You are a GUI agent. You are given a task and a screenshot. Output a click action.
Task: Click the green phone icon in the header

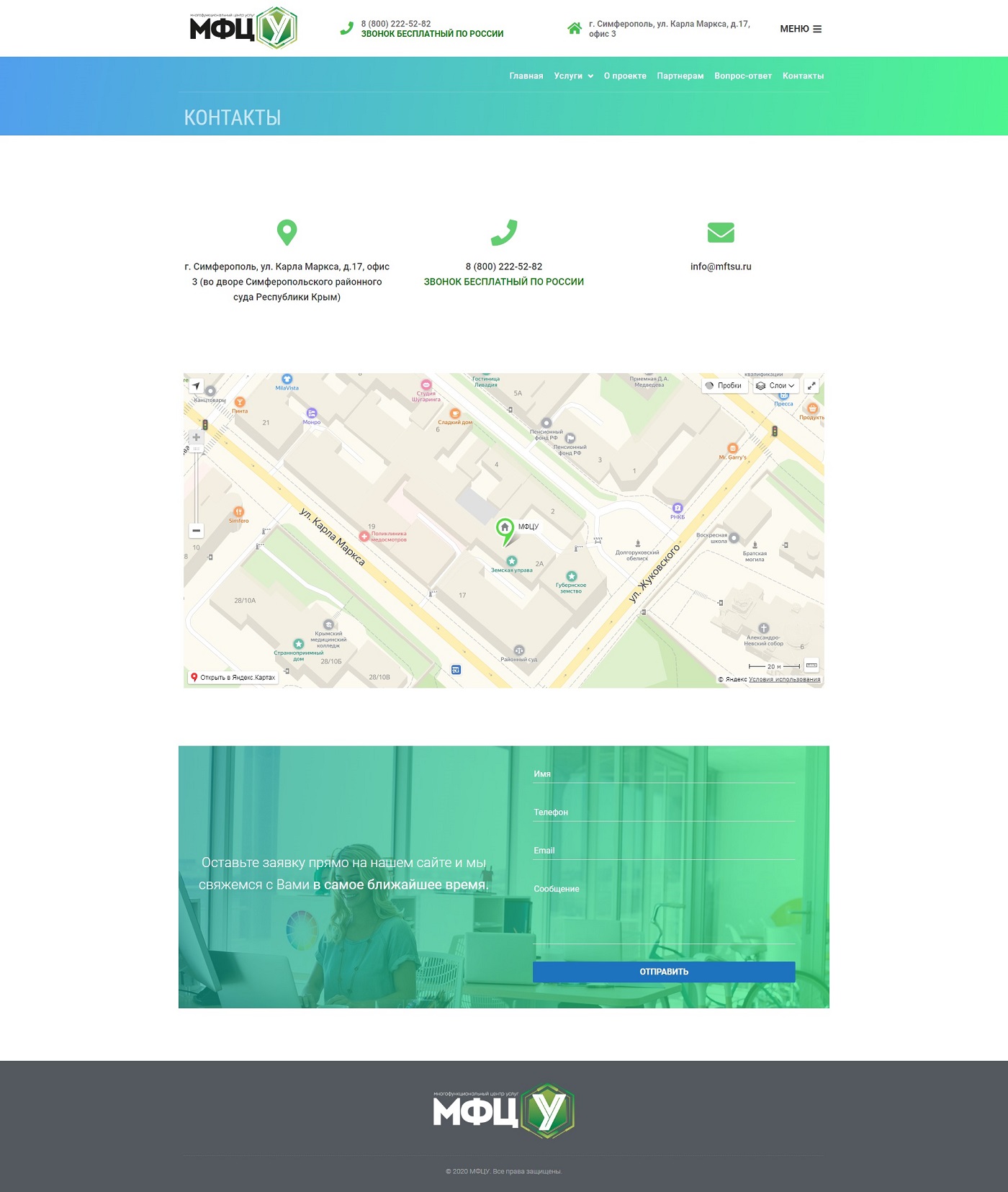tap(347, 29)
